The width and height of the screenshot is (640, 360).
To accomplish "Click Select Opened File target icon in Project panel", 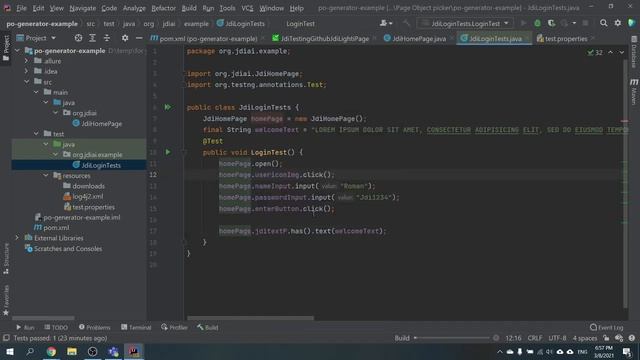I will coord(78,38).
